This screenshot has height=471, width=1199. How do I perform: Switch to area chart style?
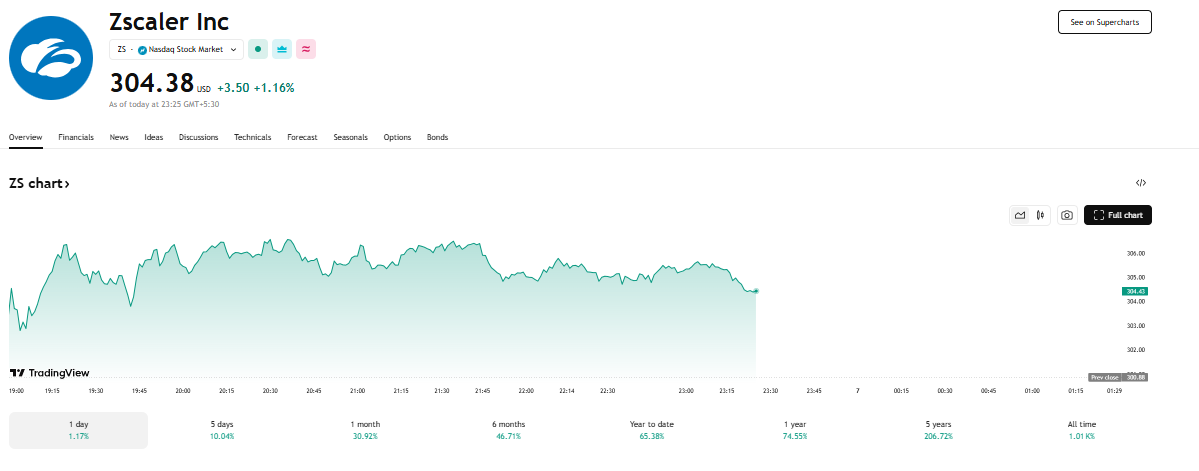1020,216
